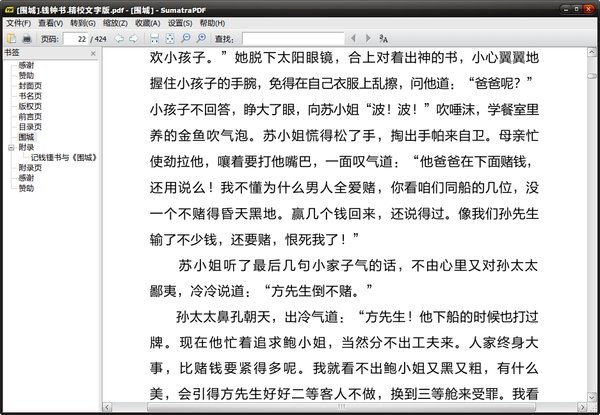Jump to the 前言页 bookmark
600x415 pixels.
point(30,117)
